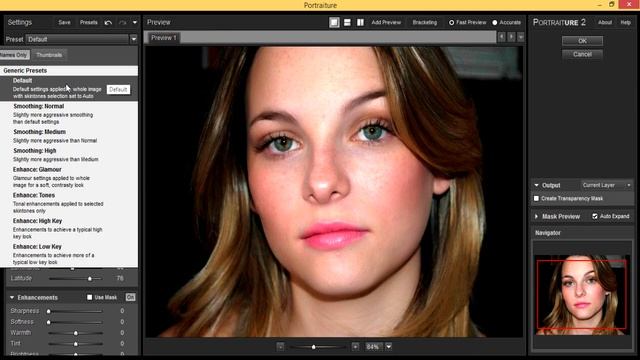
Task: Adjust the Tint slider
Action: coord(75,344)
